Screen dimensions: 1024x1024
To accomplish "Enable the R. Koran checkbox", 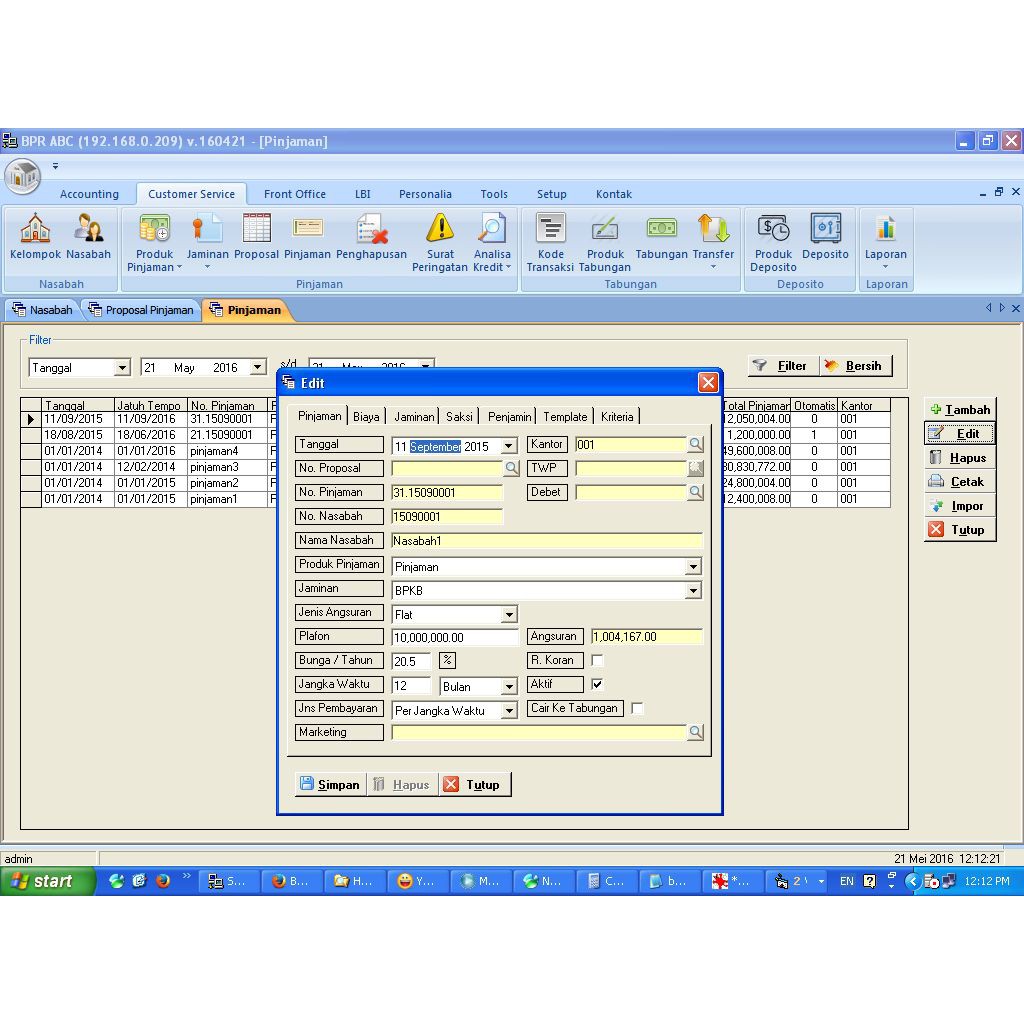I will (x=597, y=661).
